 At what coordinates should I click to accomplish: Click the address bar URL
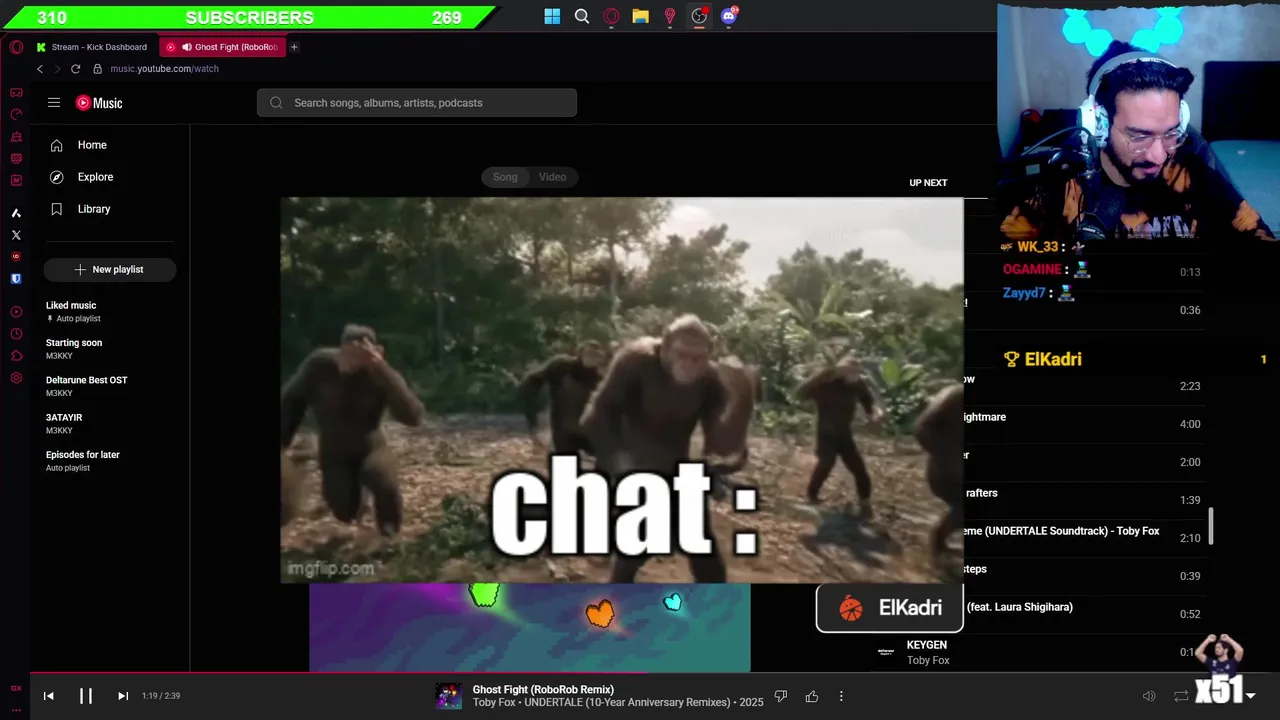click(x=164, y=69)
